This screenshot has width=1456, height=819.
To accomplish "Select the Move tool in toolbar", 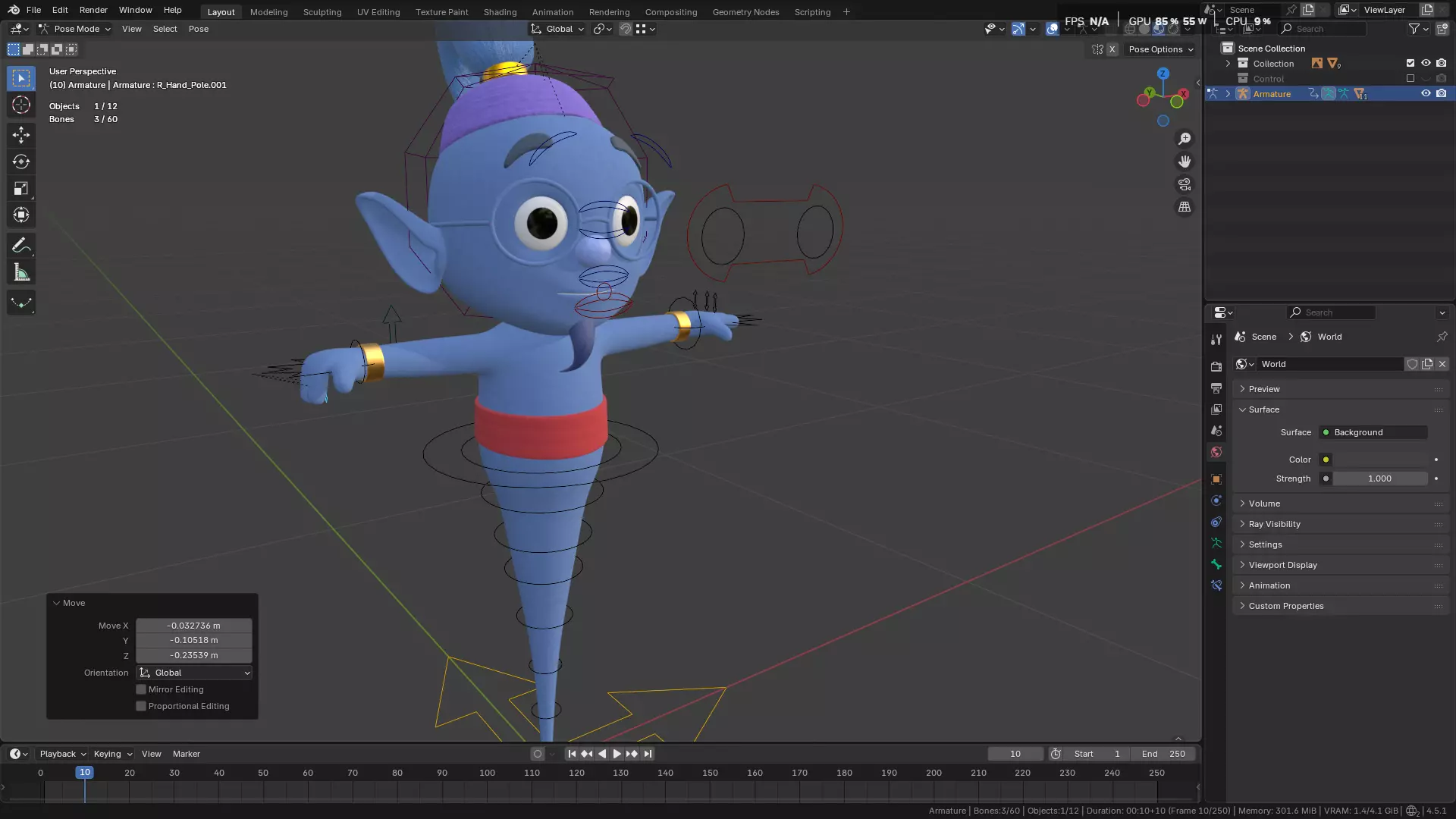I will pyautogui.click(x=21, y=135).
